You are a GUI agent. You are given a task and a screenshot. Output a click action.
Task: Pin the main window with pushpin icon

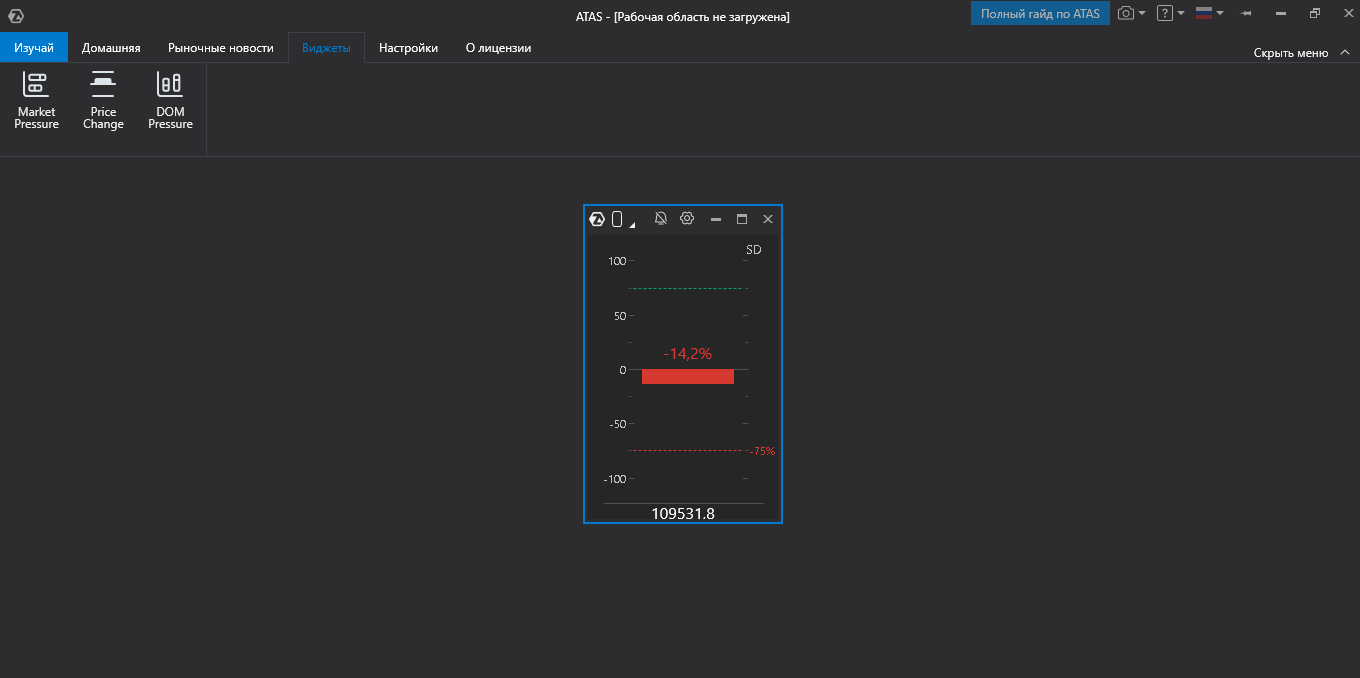tap(1247, 14)
